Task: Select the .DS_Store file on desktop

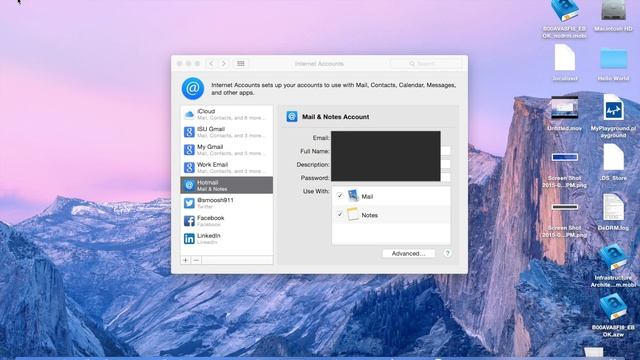Action: pyautogui.click(x=613, y=162)
